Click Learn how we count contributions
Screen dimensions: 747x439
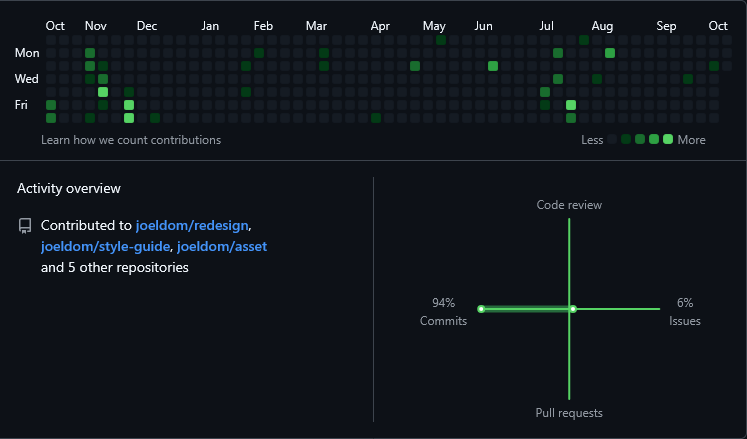pyautogui.click(x=131, y=140)
